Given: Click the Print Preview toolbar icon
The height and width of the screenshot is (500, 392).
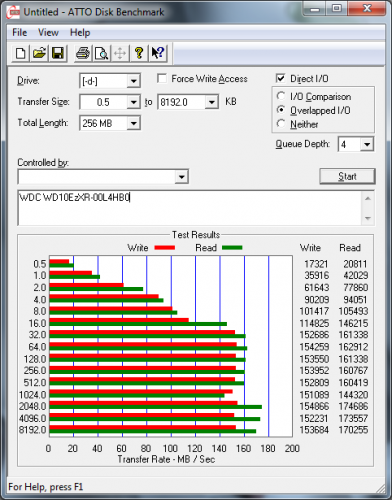Looking at the screenshot, I should pos(101,53).
